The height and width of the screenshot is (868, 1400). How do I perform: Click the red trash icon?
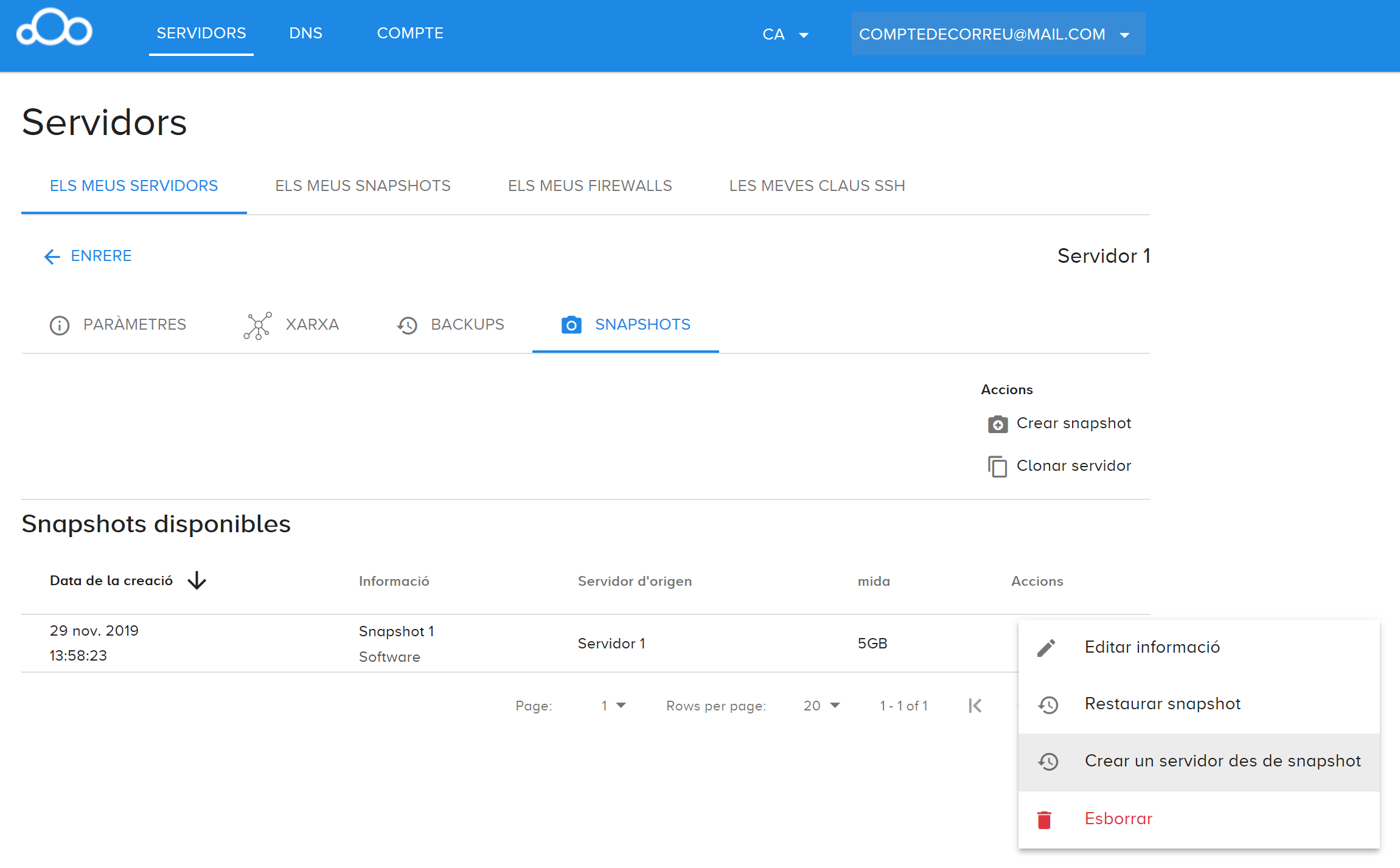1045,820
